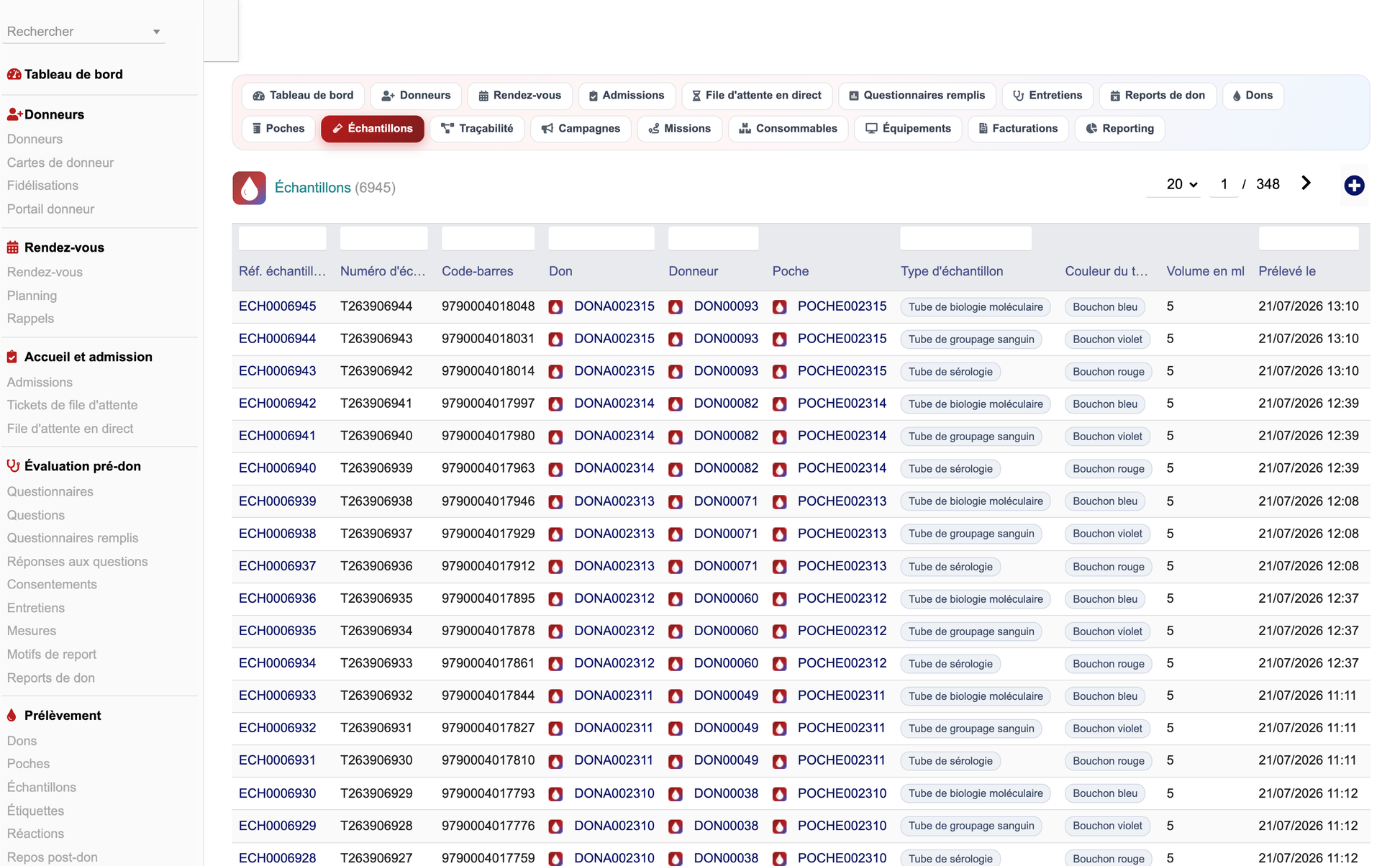
Task: Click the pouch icon in row ECH0006933
Action: [x=779, y=696]
